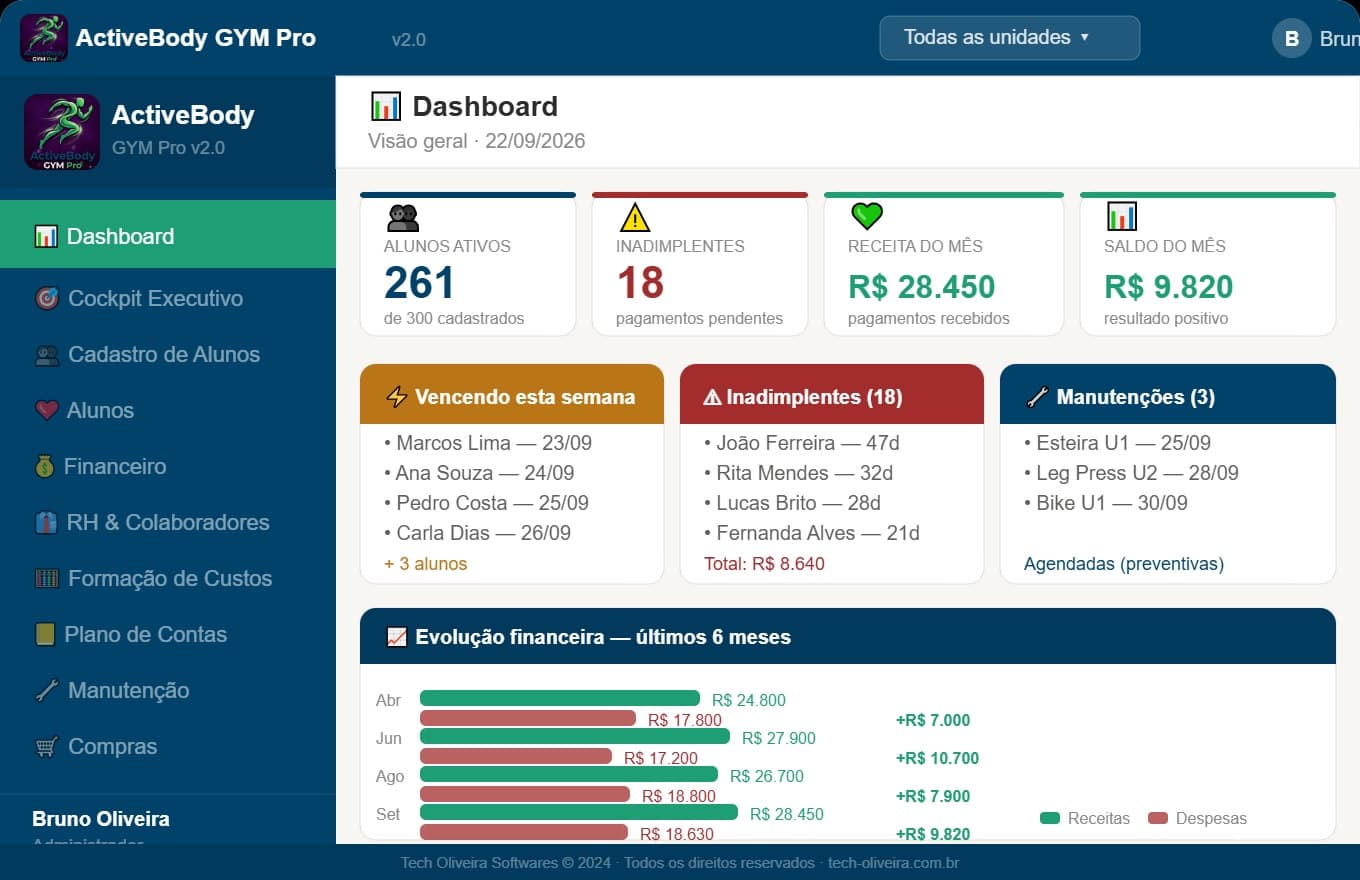The image size is (1360, 880).
Task: Click the v2.0 version label in the top bar
Action: click(x=408, y=40)
